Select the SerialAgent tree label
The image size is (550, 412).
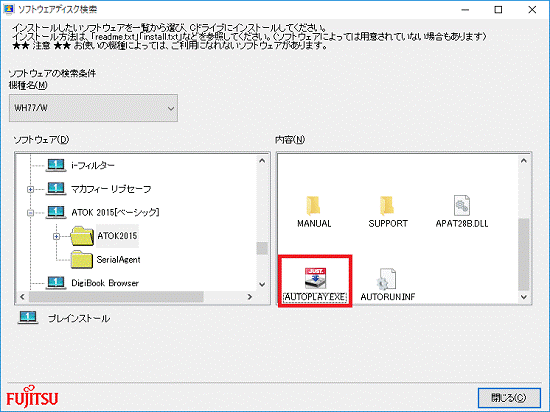point(118,259)
